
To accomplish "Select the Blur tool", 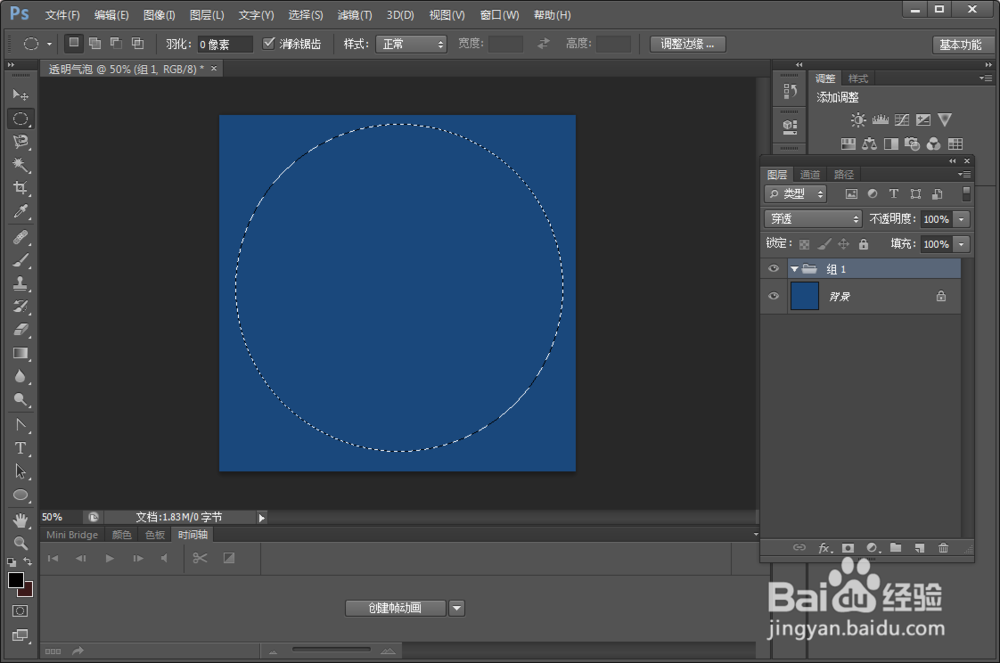I will (20, 376).
